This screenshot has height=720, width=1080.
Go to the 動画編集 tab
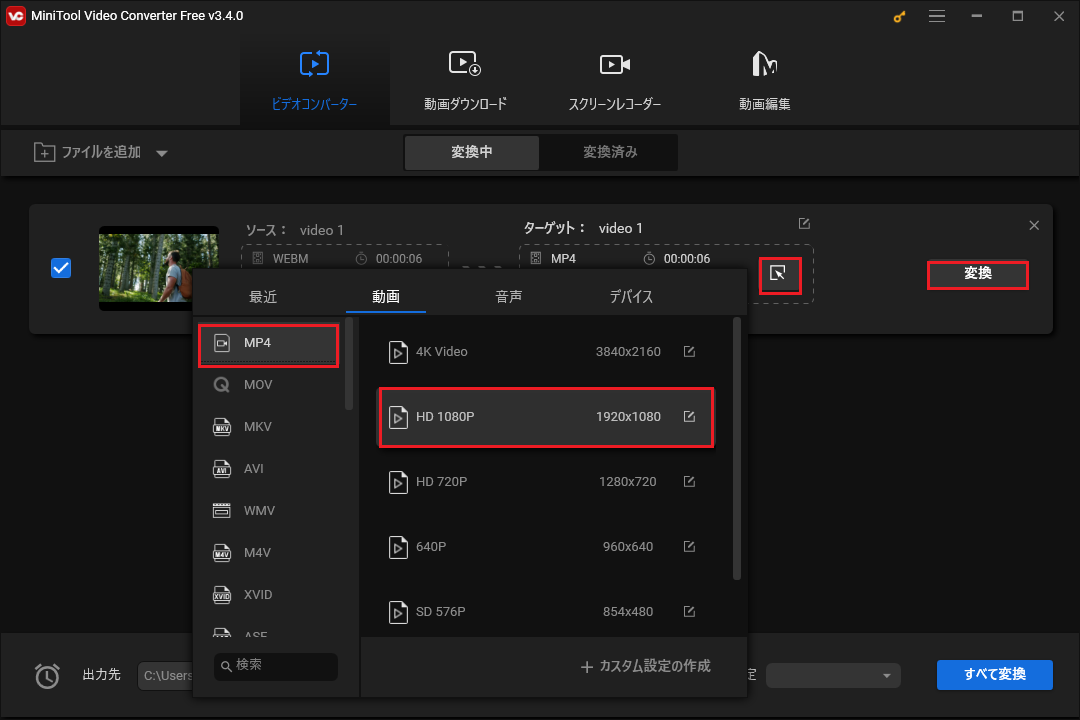coord(765,81)
